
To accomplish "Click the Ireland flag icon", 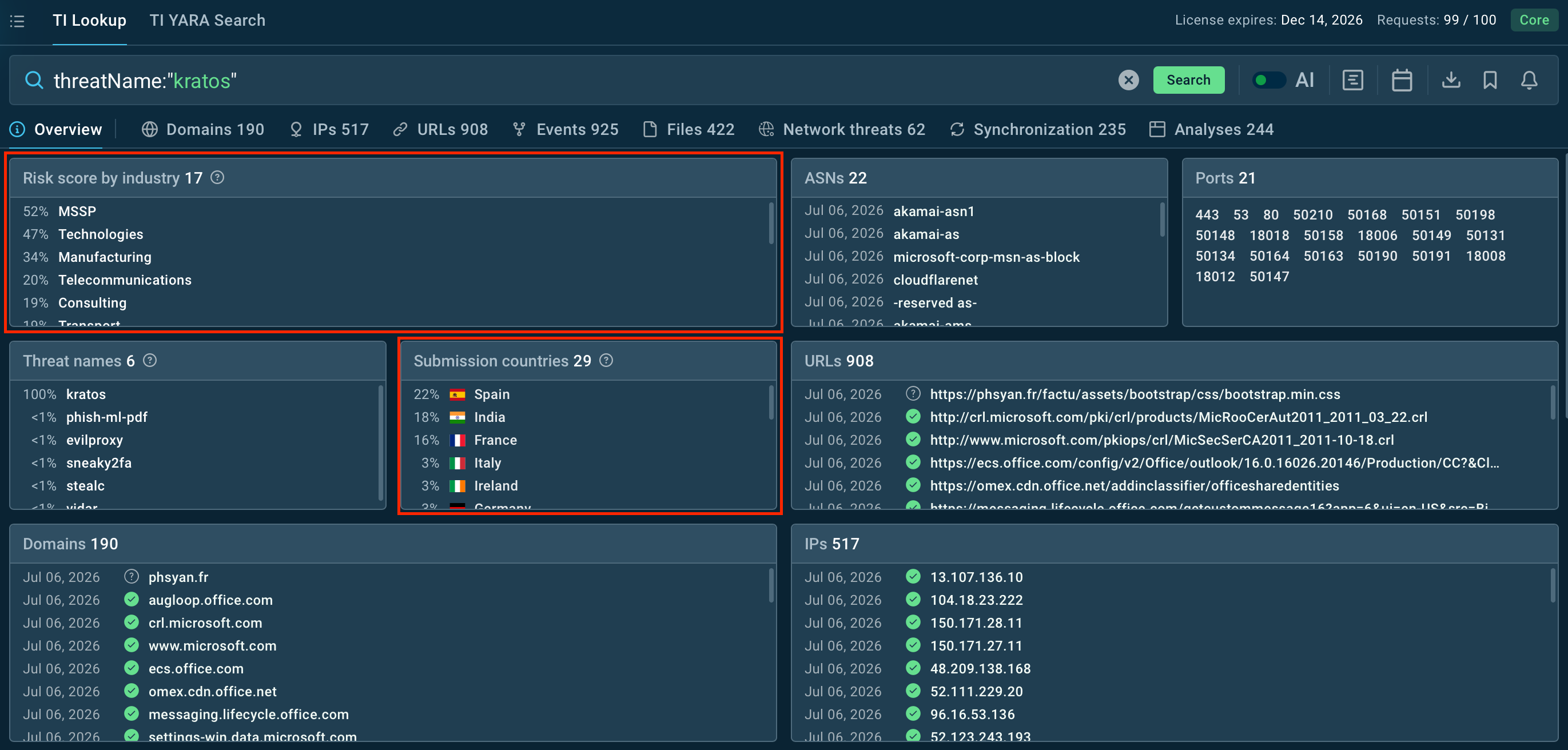I will tap(457, 486).
